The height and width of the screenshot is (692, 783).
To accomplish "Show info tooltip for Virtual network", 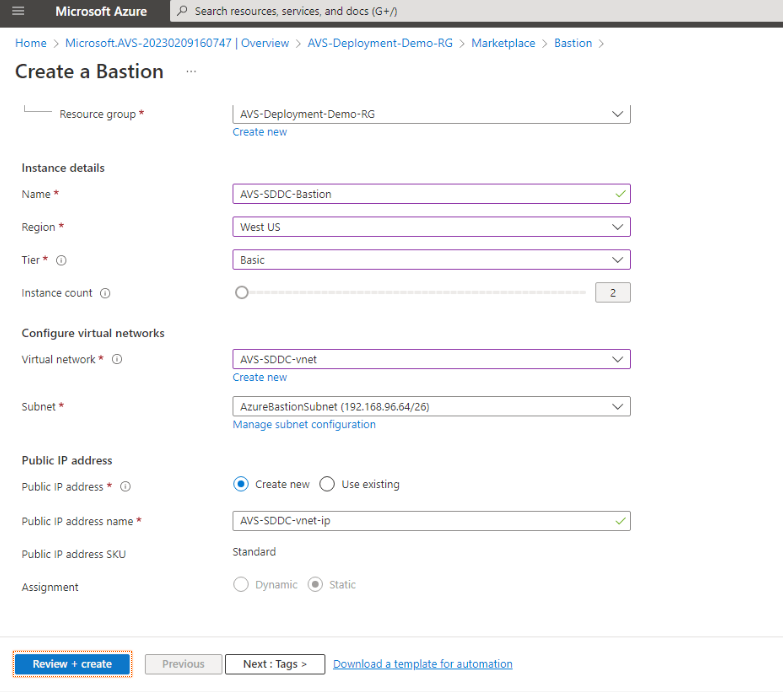I will pyautogui.click(x=117, y=359).
